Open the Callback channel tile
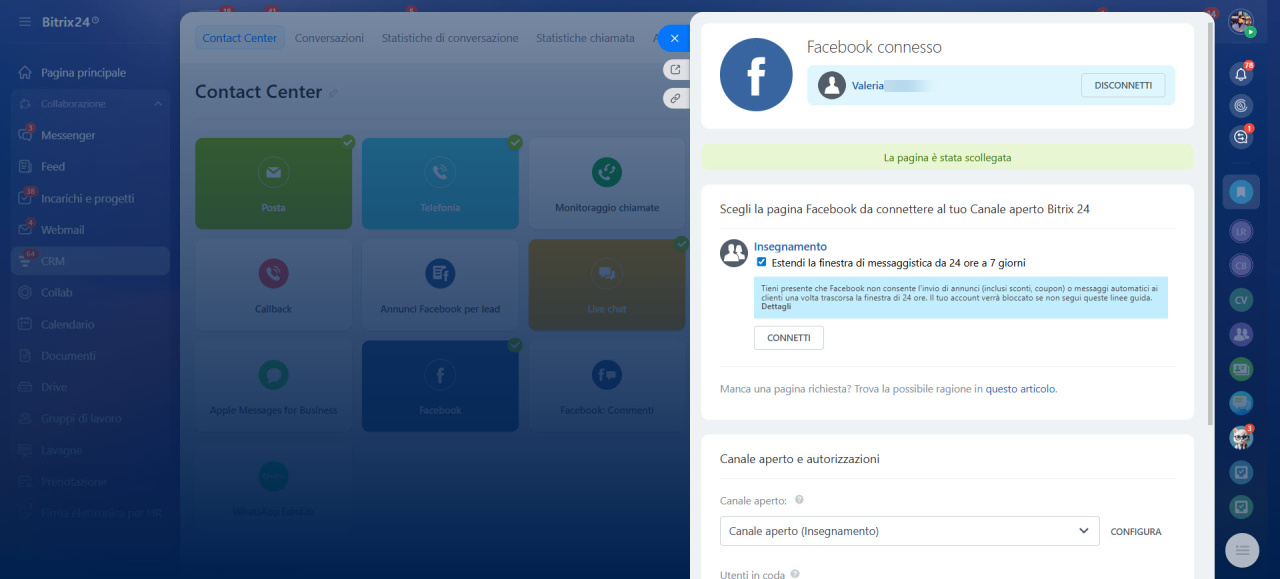This screenshot has width=1280, height=579. [273, 285]
